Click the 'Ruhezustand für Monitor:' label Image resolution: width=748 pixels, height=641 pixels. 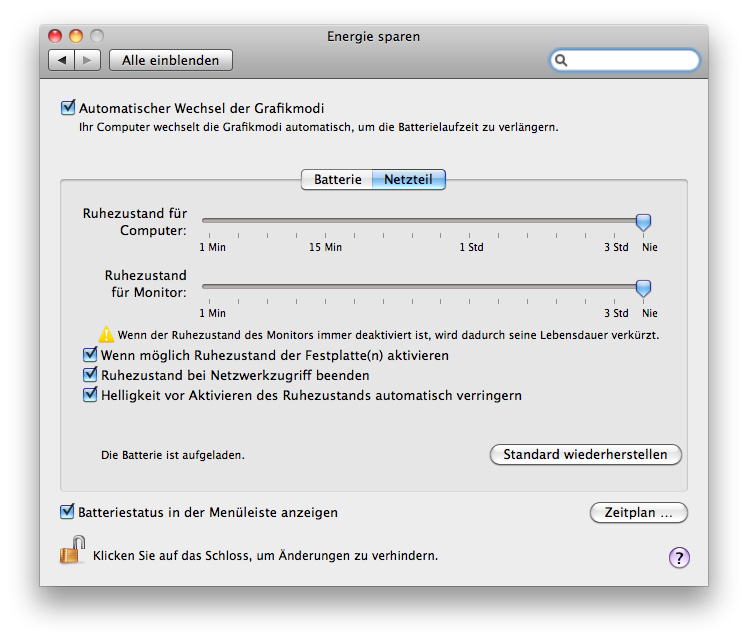(145, 284)
